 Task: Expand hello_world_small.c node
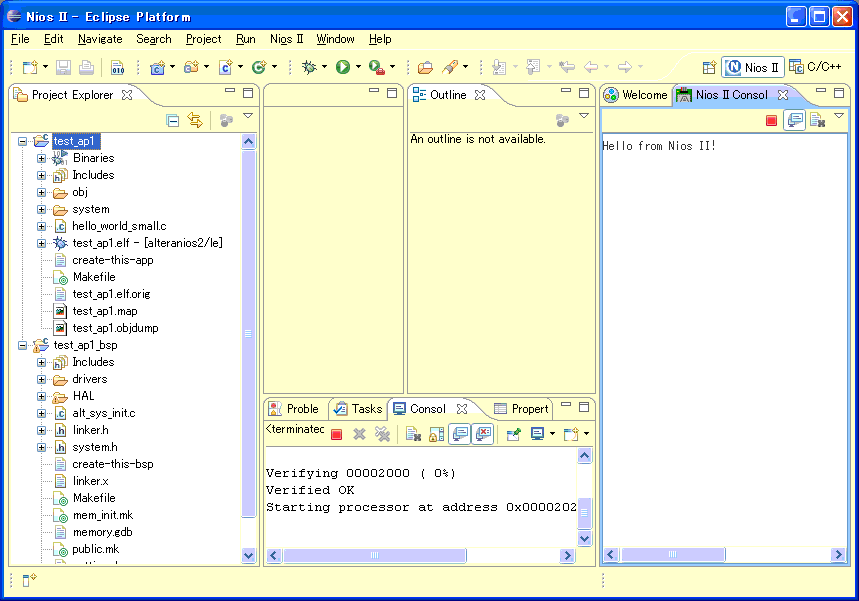click(x=41, y=226)
